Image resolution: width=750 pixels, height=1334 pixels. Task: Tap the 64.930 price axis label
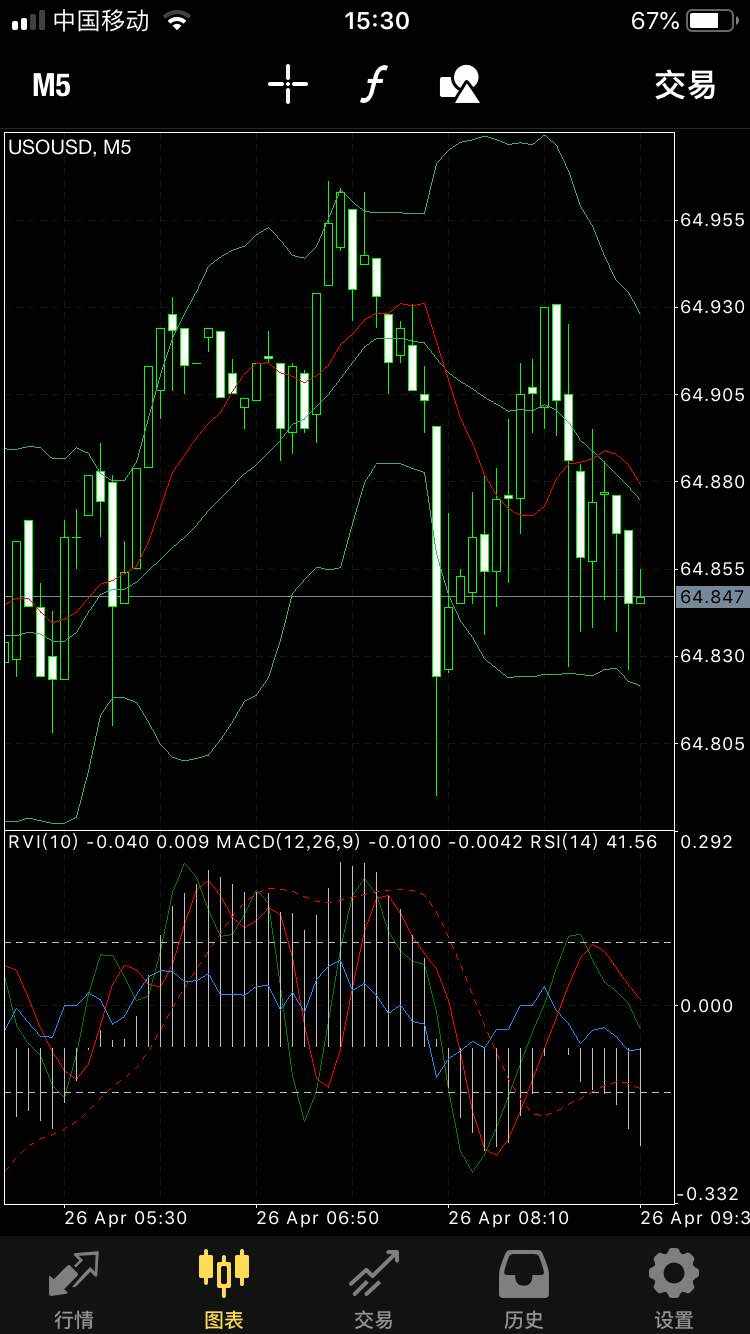(x=712, y=307)
